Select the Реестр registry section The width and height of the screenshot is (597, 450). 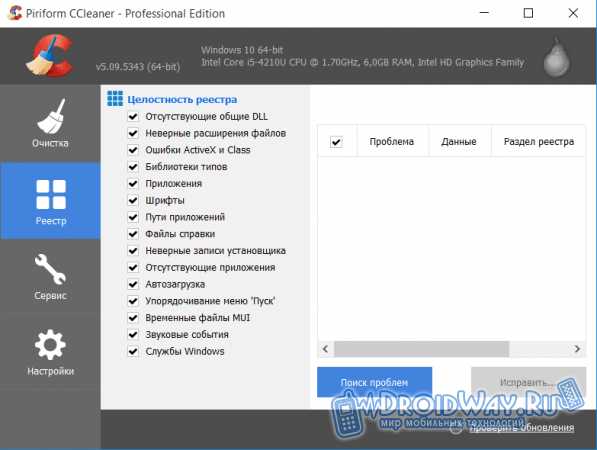(50, 201)
